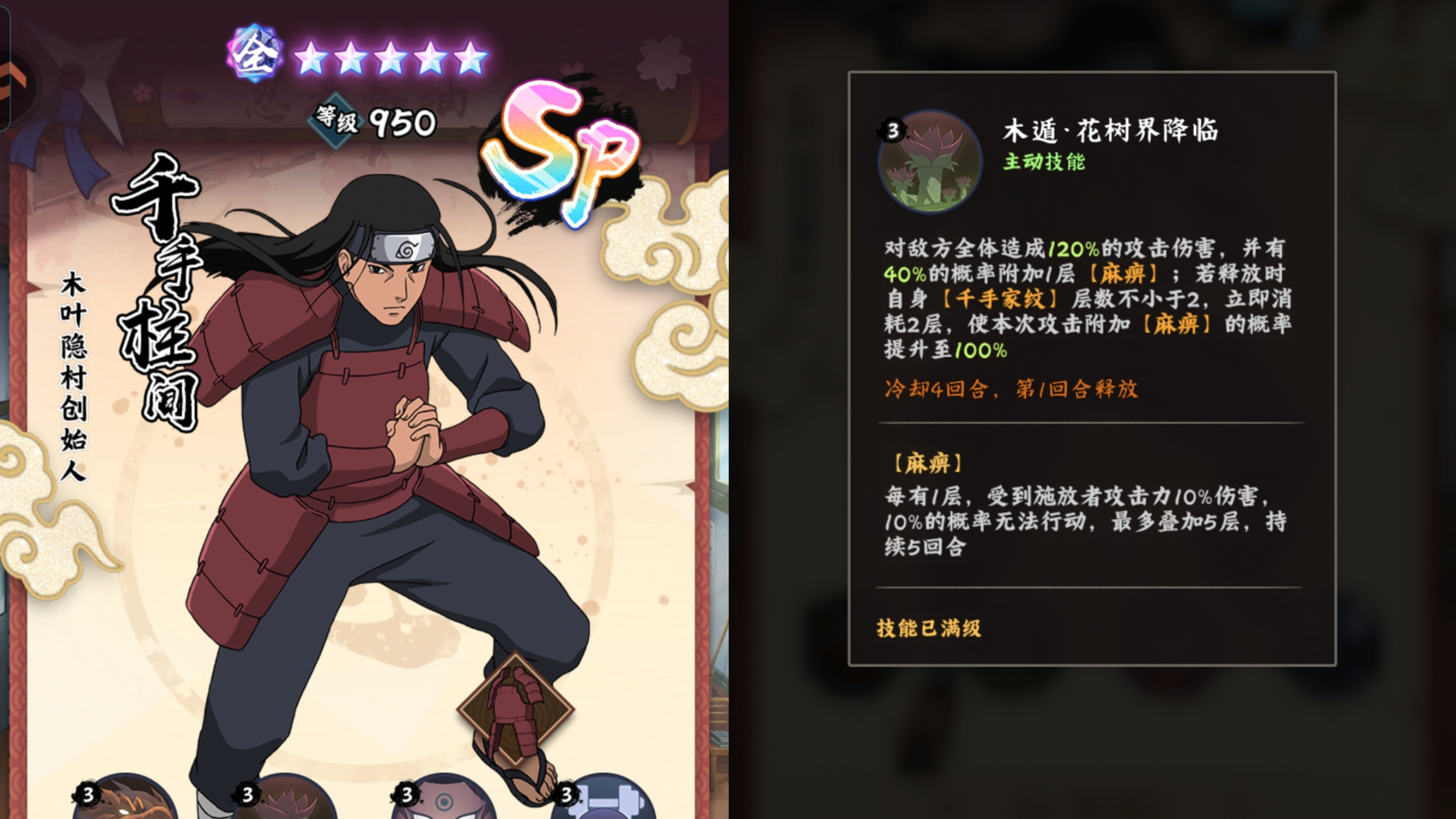Tap the title 木叶隐村创始人

(x=74, y=376)
